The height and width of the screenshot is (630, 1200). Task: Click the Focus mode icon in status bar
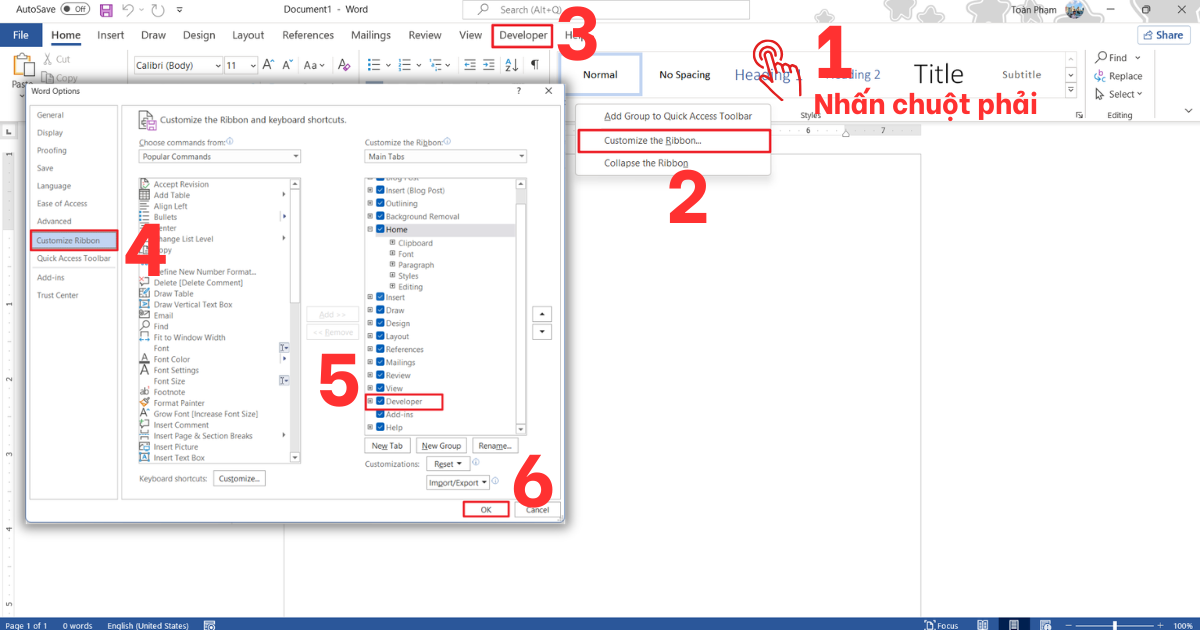click(929, 625)
